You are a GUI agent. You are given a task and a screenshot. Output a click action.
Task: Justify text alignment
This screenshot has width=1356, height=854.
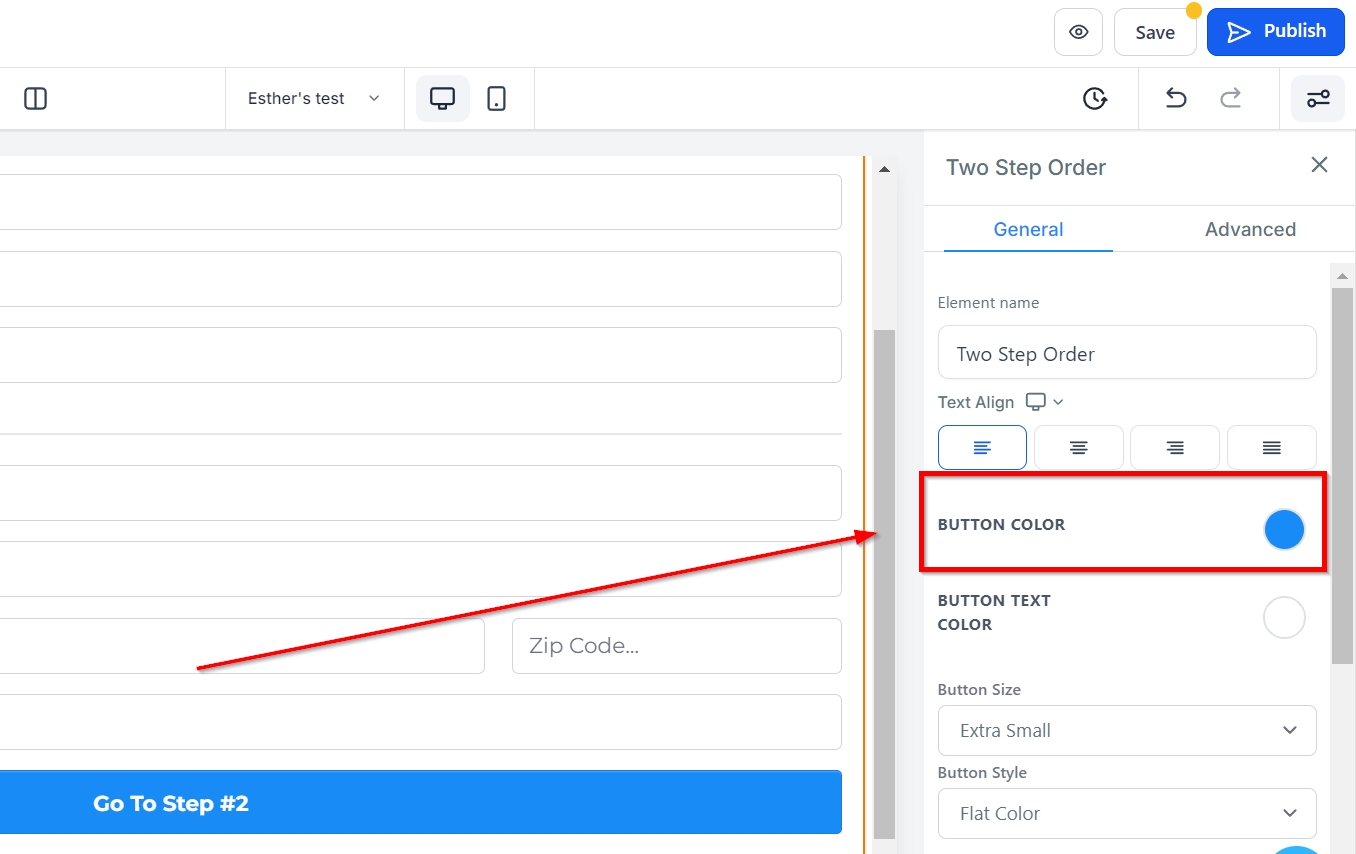click(x=1271, y=448)
